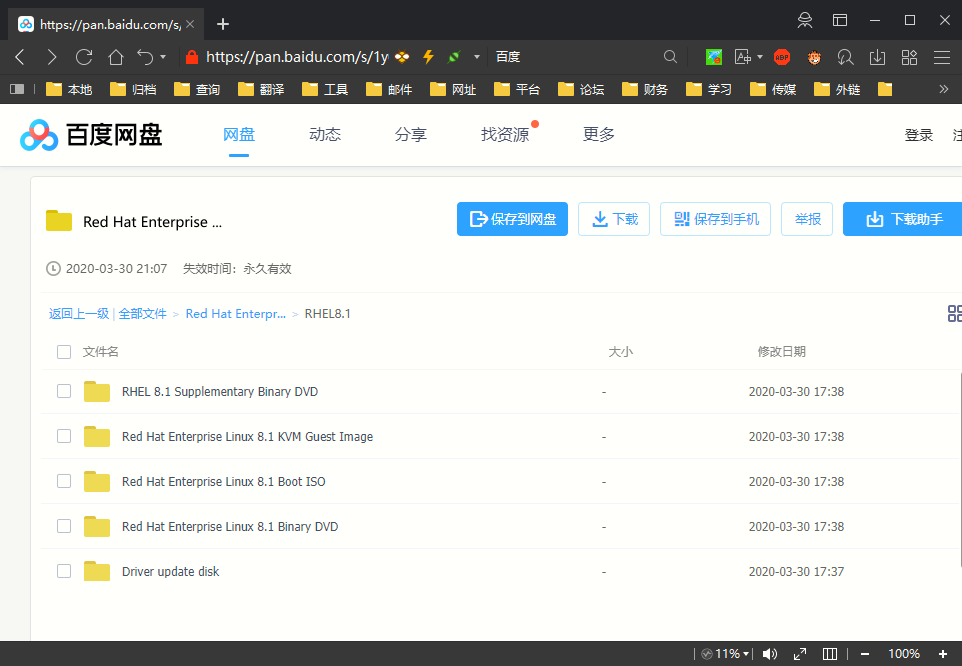Open the RHEL 8.1 Supplementary Binary DVD folder
The height and width of the screenshot is (666, 962).
tap(220, 392)
